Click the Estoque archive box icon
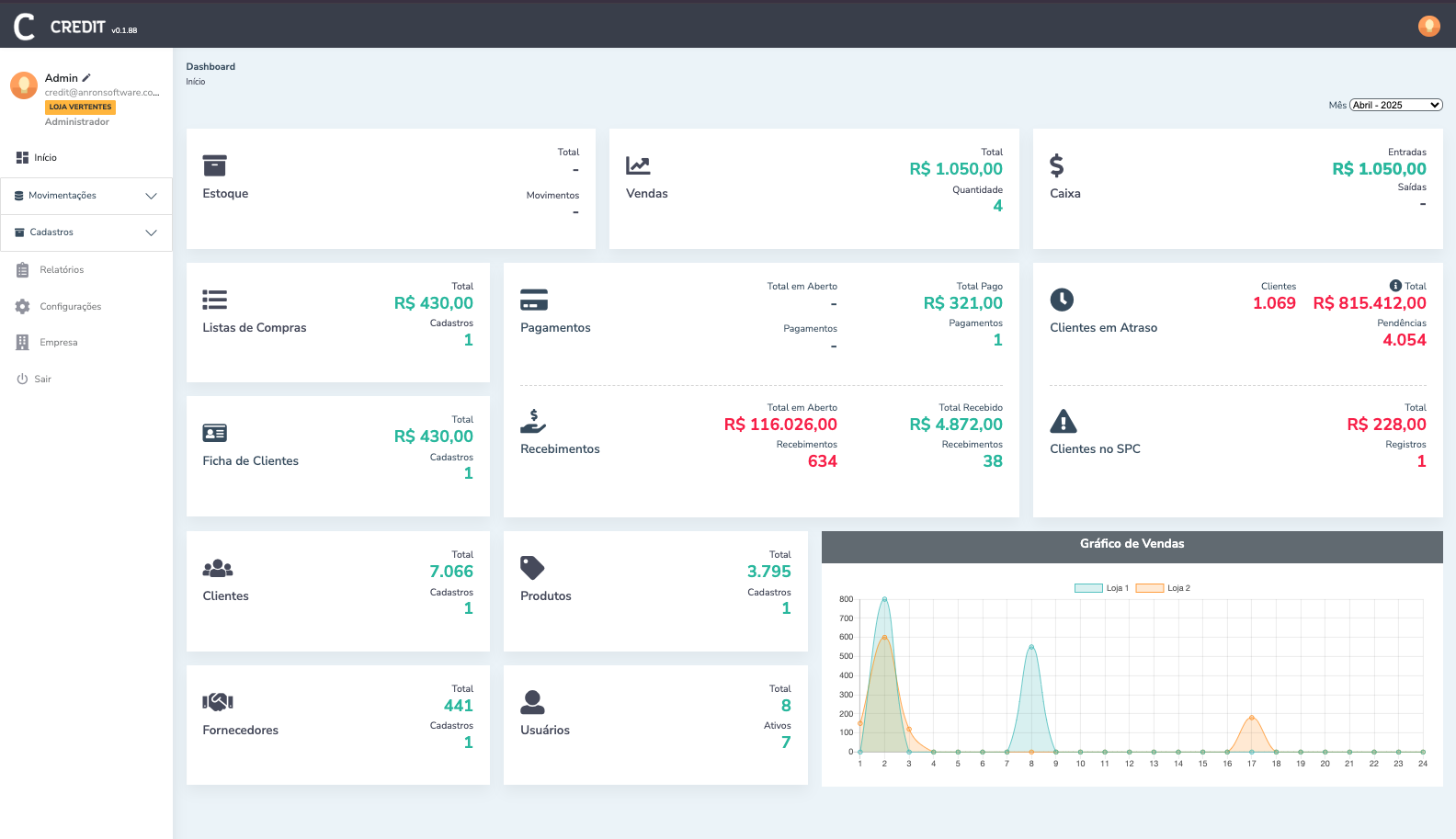Screen dimensions: 1456x839 [214, 165]
